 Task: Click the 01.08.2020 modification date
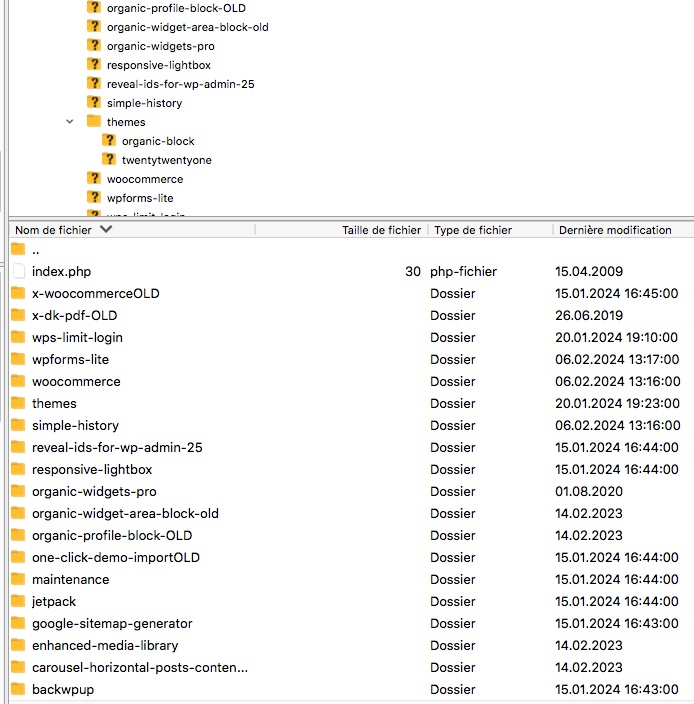[589, 491]
